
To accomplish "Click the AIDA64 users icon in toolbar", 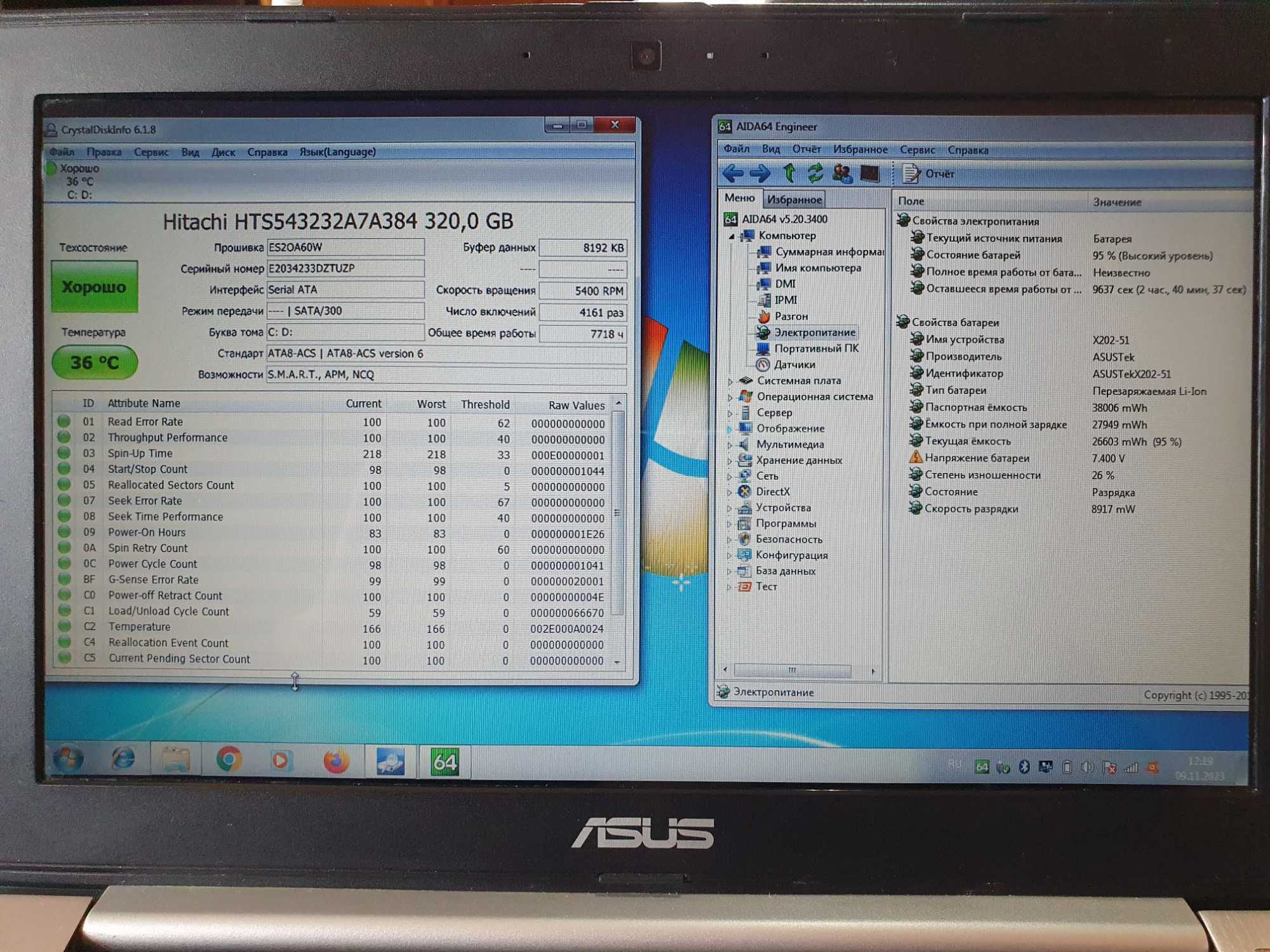I will pos(842,173).
